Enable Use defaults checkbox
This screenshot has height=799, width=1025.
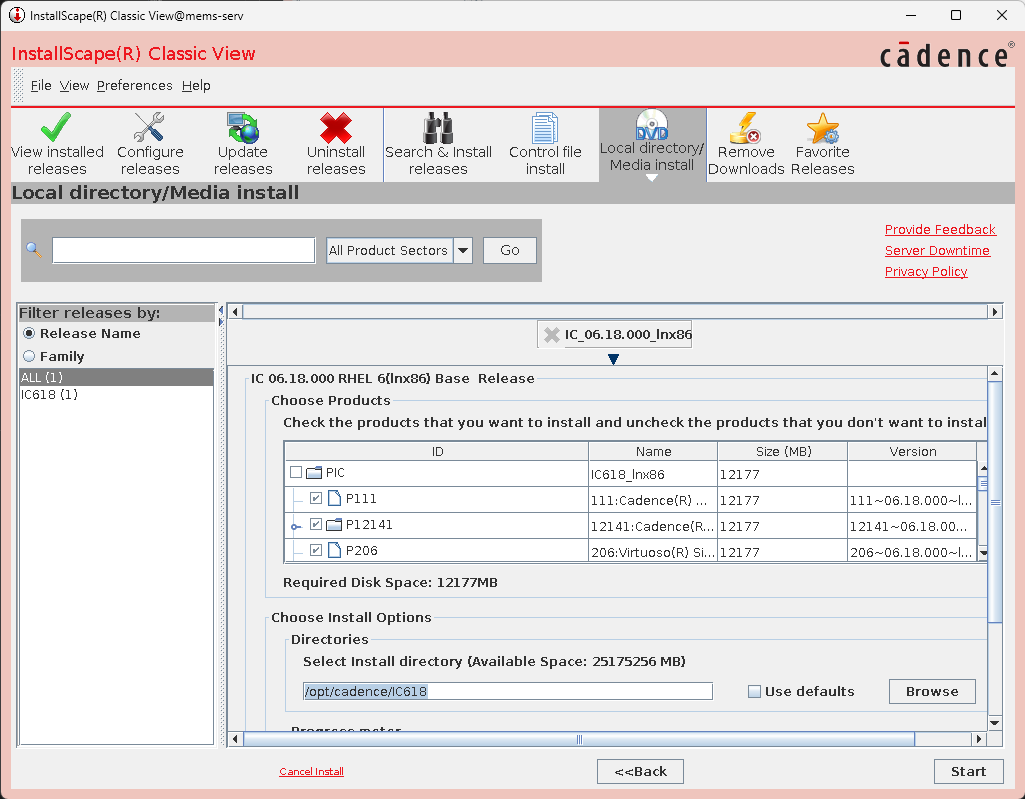tap(754, 692)
